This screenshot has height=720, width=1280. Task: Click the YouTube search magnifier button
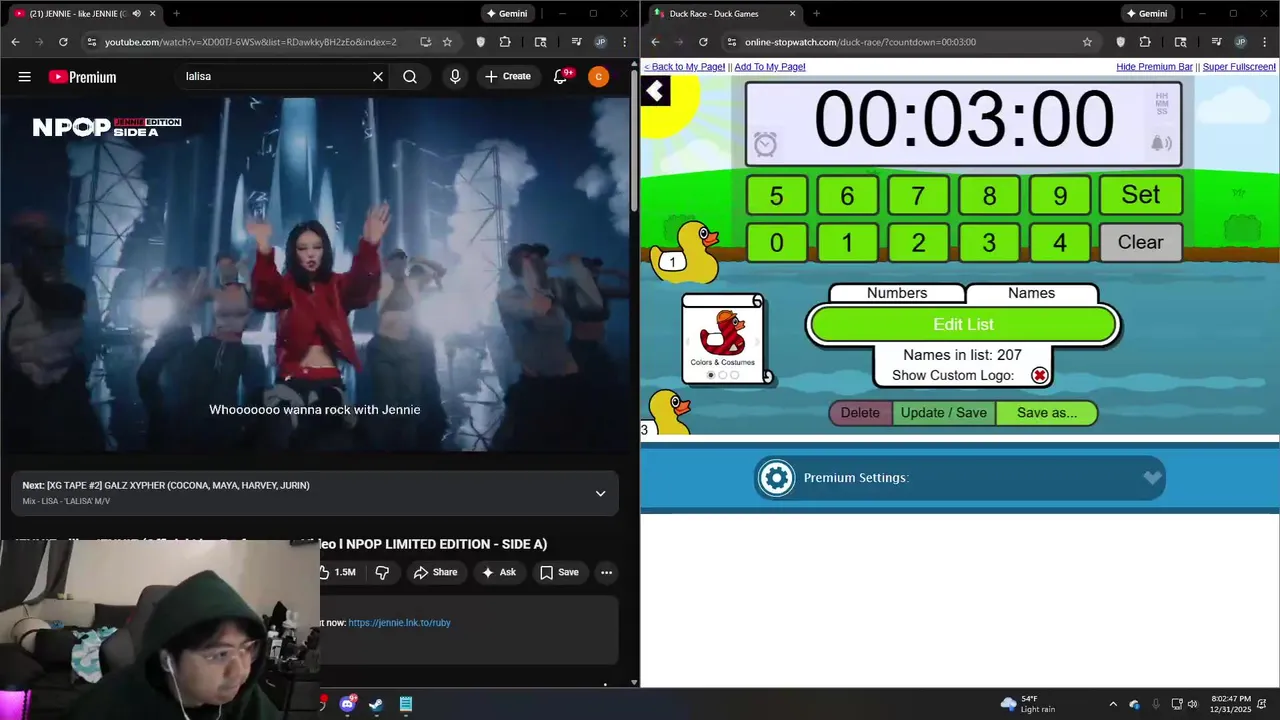[x=410, y=77]
